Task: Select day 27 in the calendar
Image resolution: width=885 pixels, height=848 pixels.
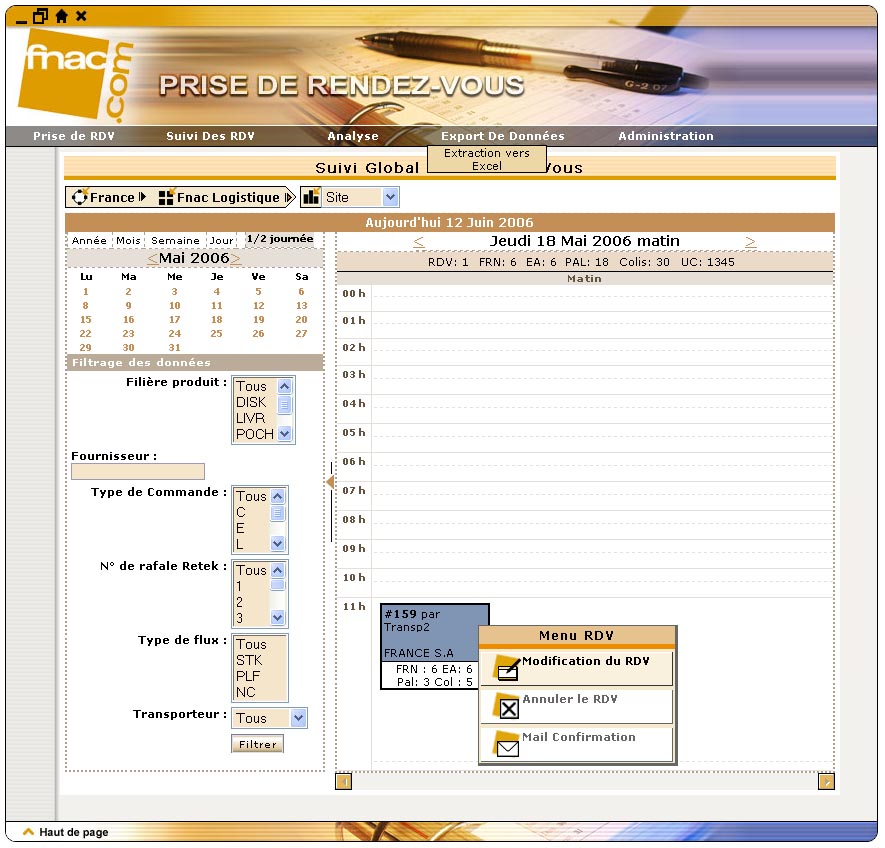Action: [x=301, y=334]
